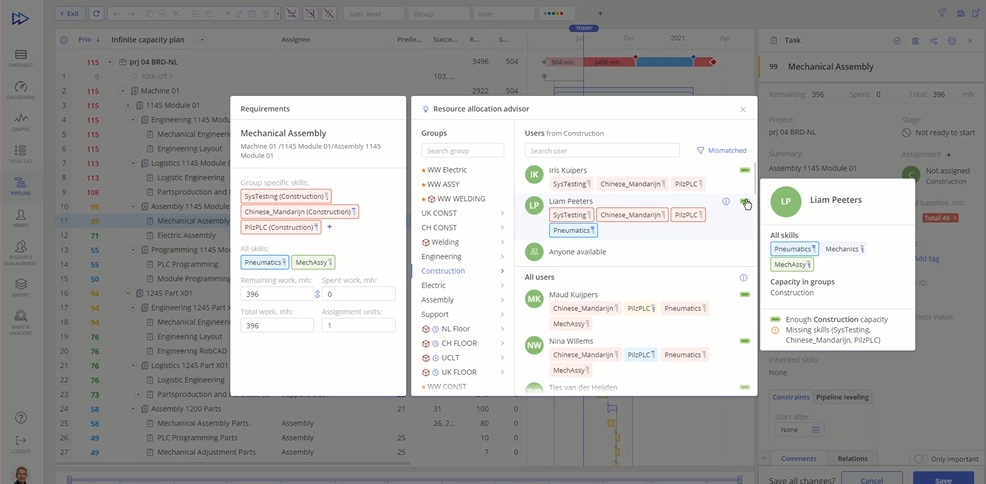
Task: Open the Tasks List sidebar icon
Action: pos(20,153)
